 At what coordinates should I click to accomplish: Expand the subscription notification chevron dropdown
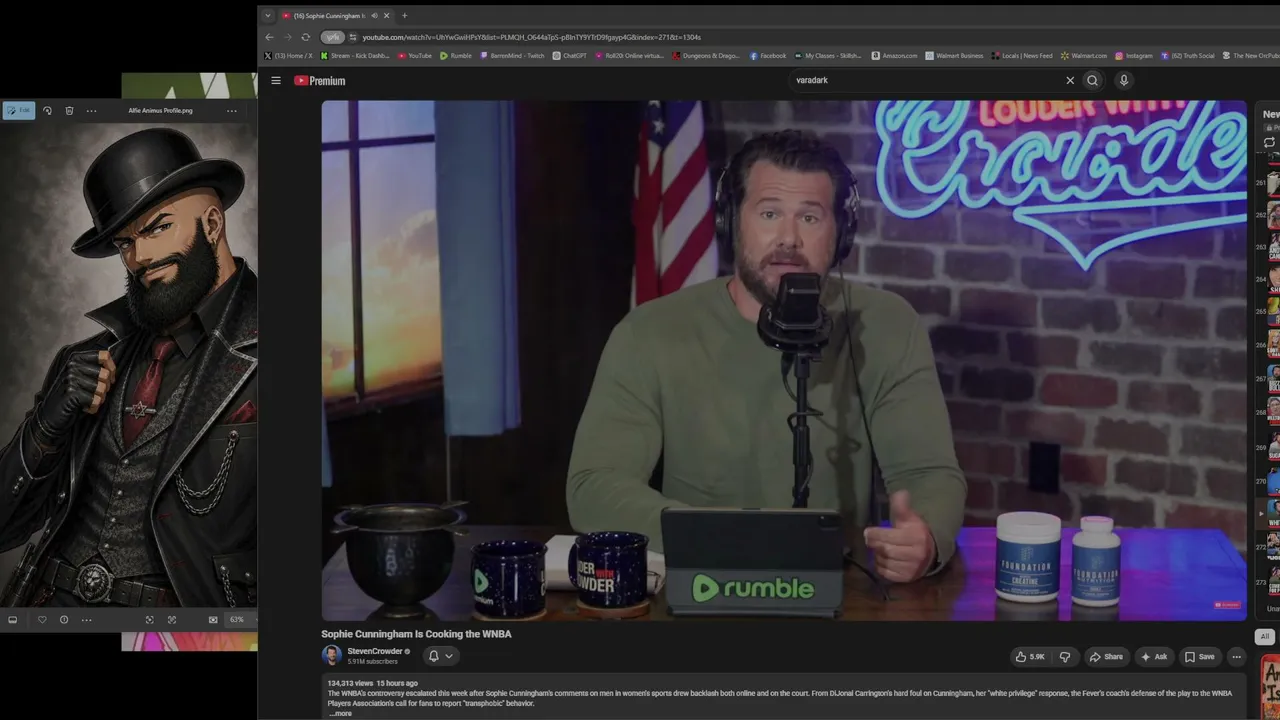click(448, 657)
